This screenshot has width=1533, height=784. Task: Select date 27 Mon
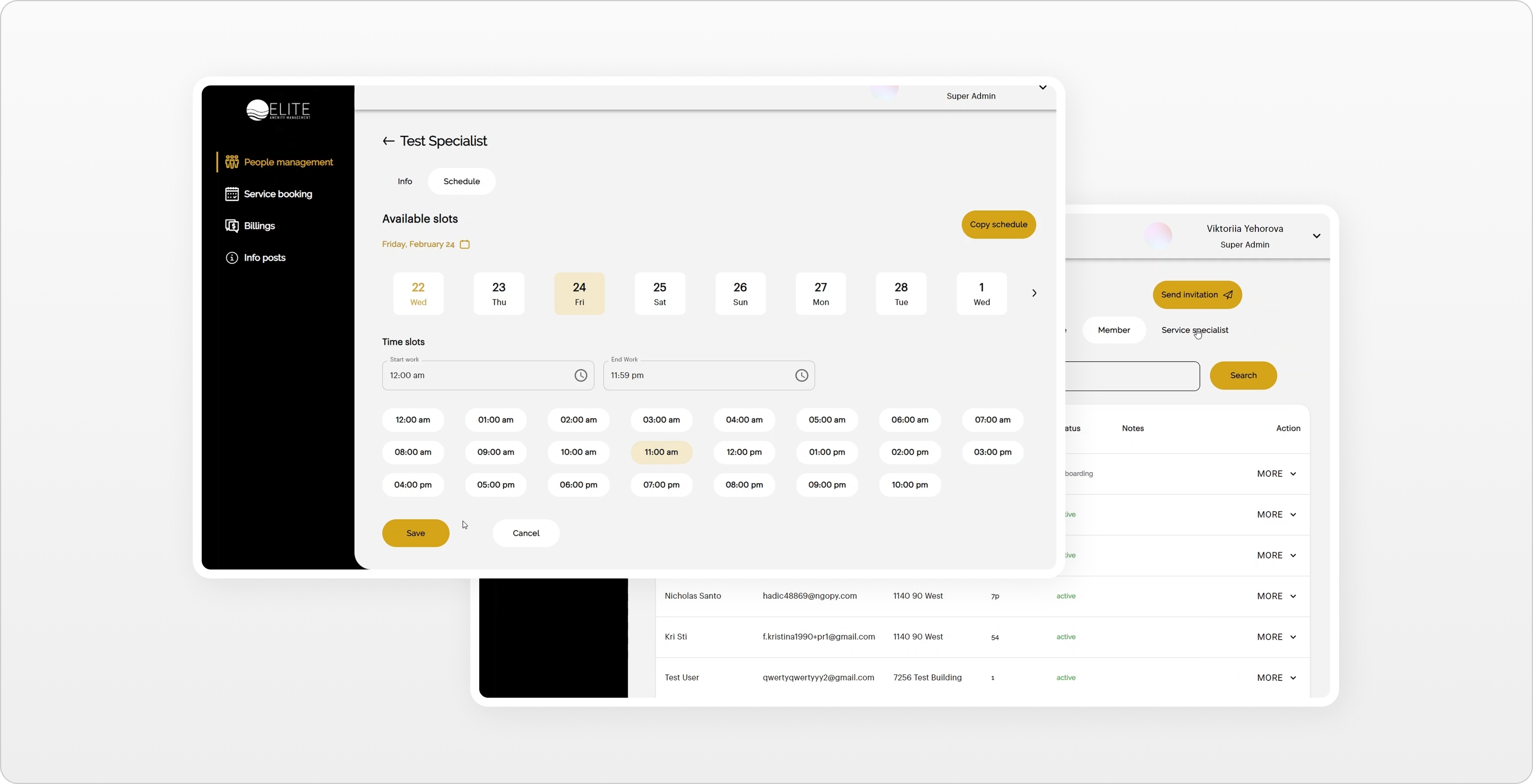click(x=821, y=293)
